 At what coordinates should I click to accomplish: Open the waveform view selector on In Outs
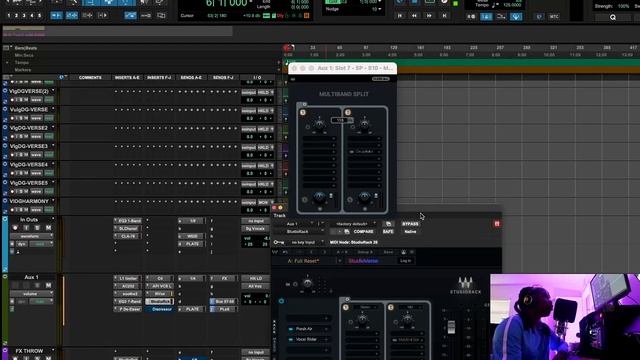[x=31, y=236]
